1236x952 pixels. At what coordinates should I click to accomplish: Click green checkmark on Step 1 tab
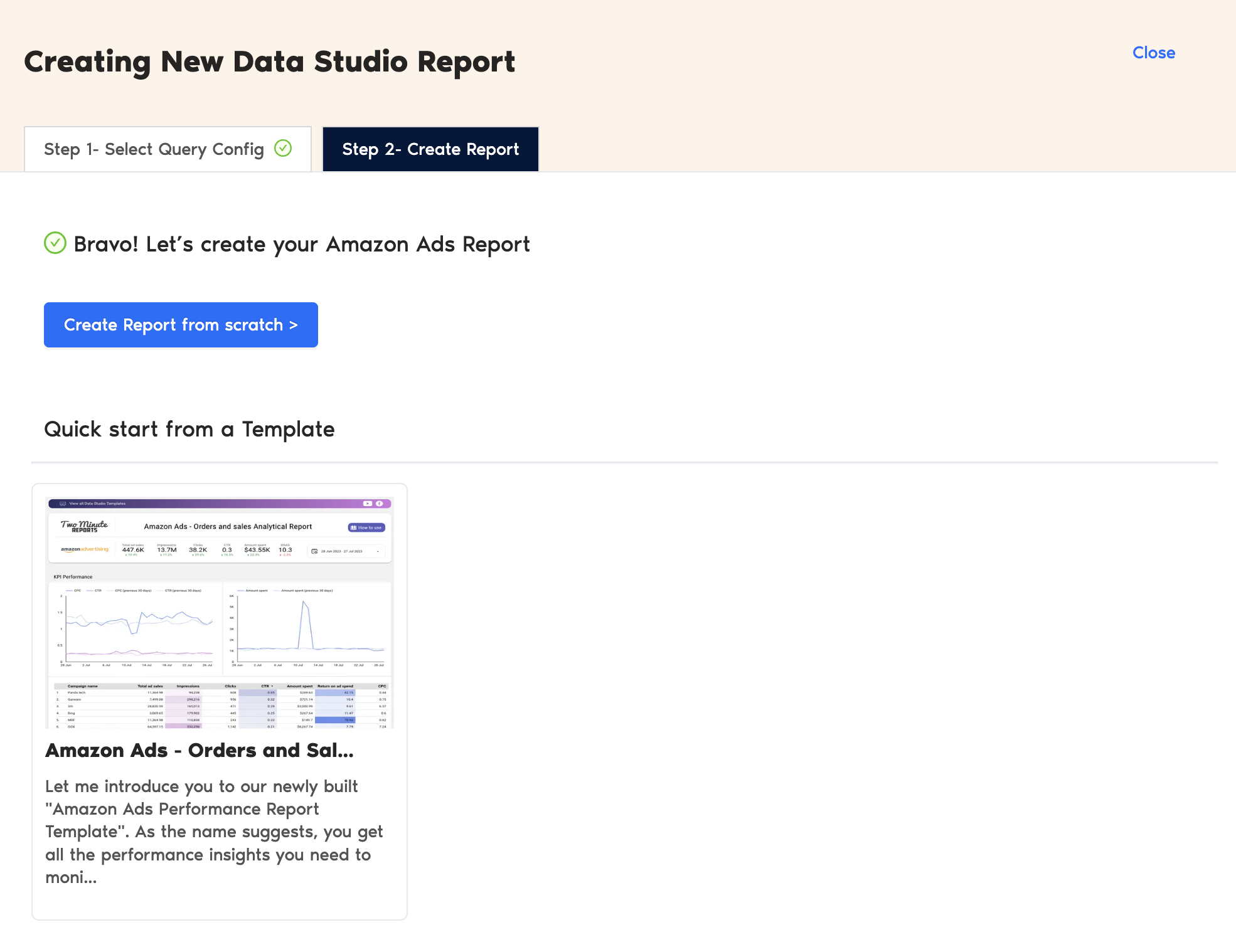pos(284,148)
